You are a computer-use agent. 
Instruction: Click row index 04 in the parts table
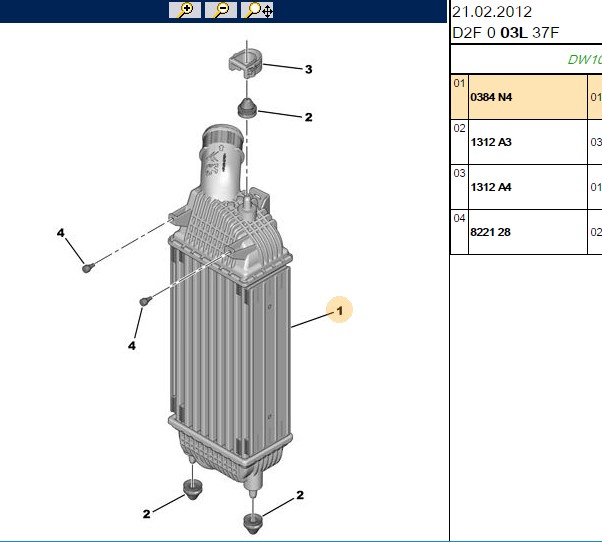459,218
